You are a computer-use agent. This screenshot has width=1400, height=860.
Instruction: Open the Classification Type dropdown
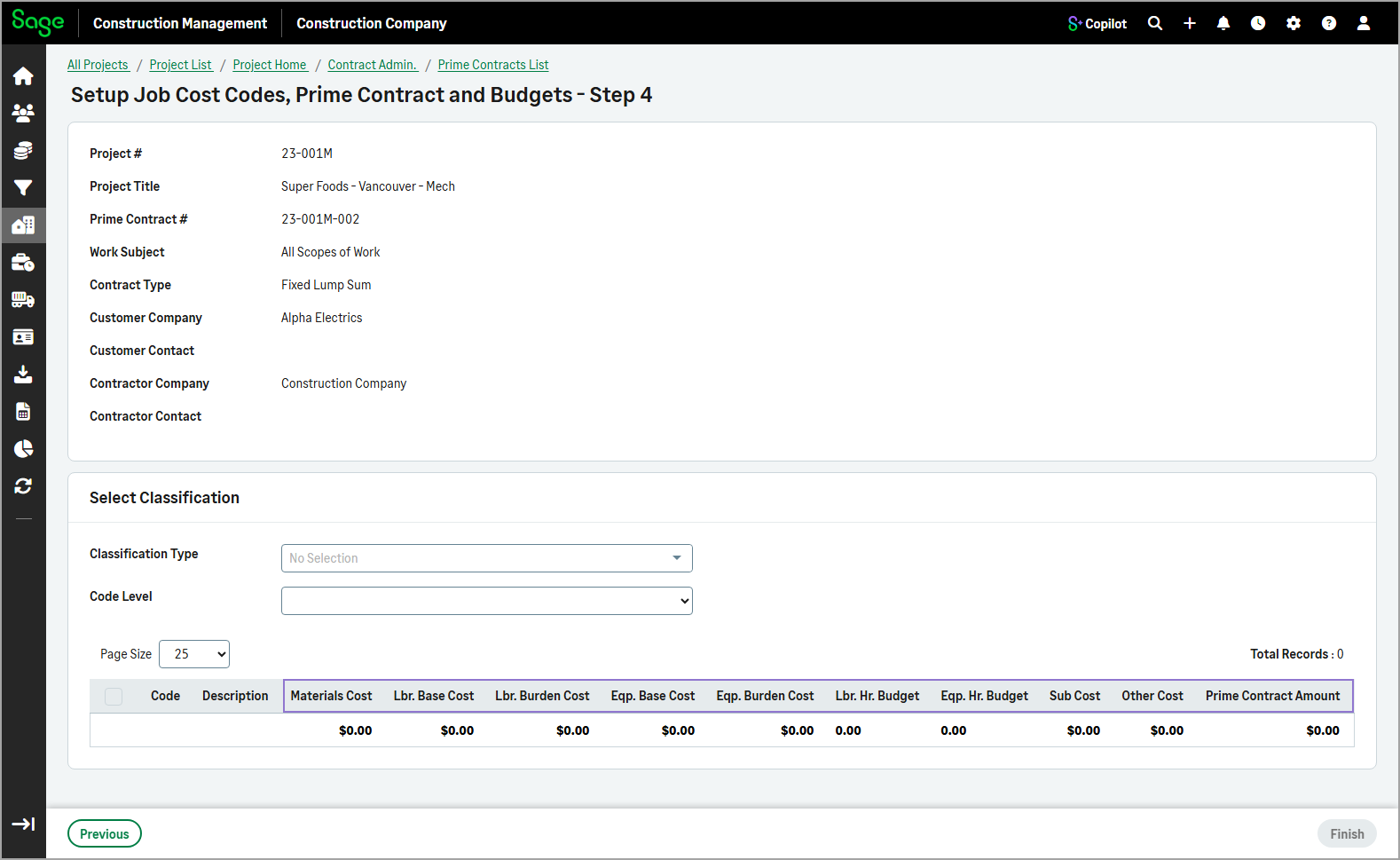tap(486, 558)
